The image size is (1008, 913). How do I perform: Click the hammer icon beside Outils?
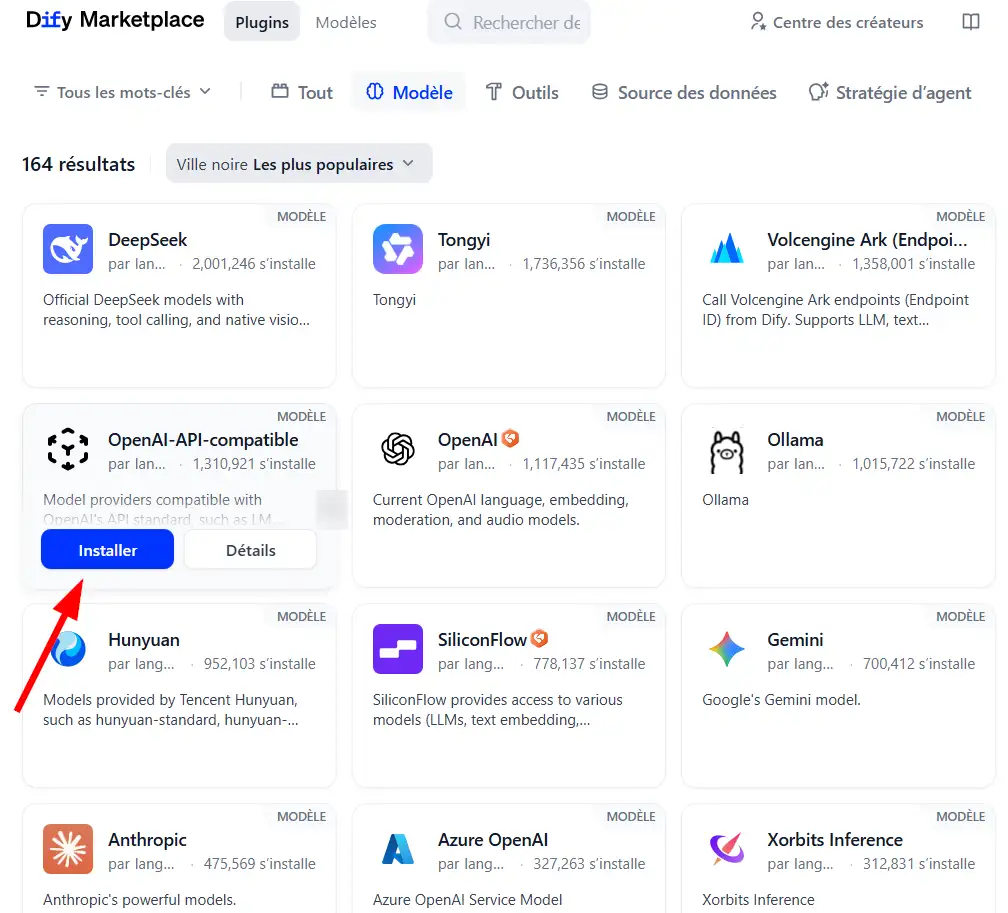(494, 92)
